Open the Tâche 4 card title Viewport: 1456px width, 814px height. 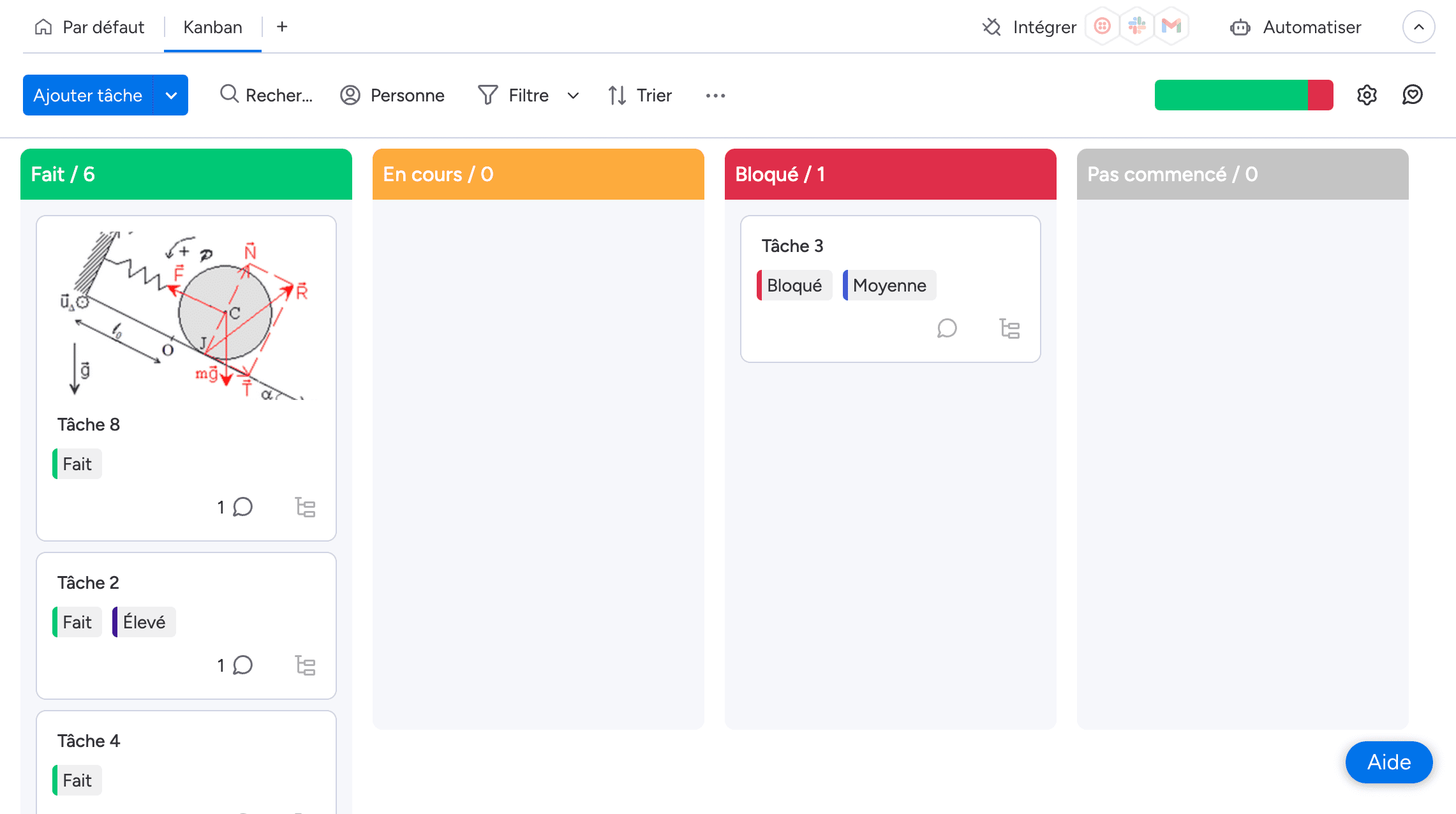pos(89,741)
